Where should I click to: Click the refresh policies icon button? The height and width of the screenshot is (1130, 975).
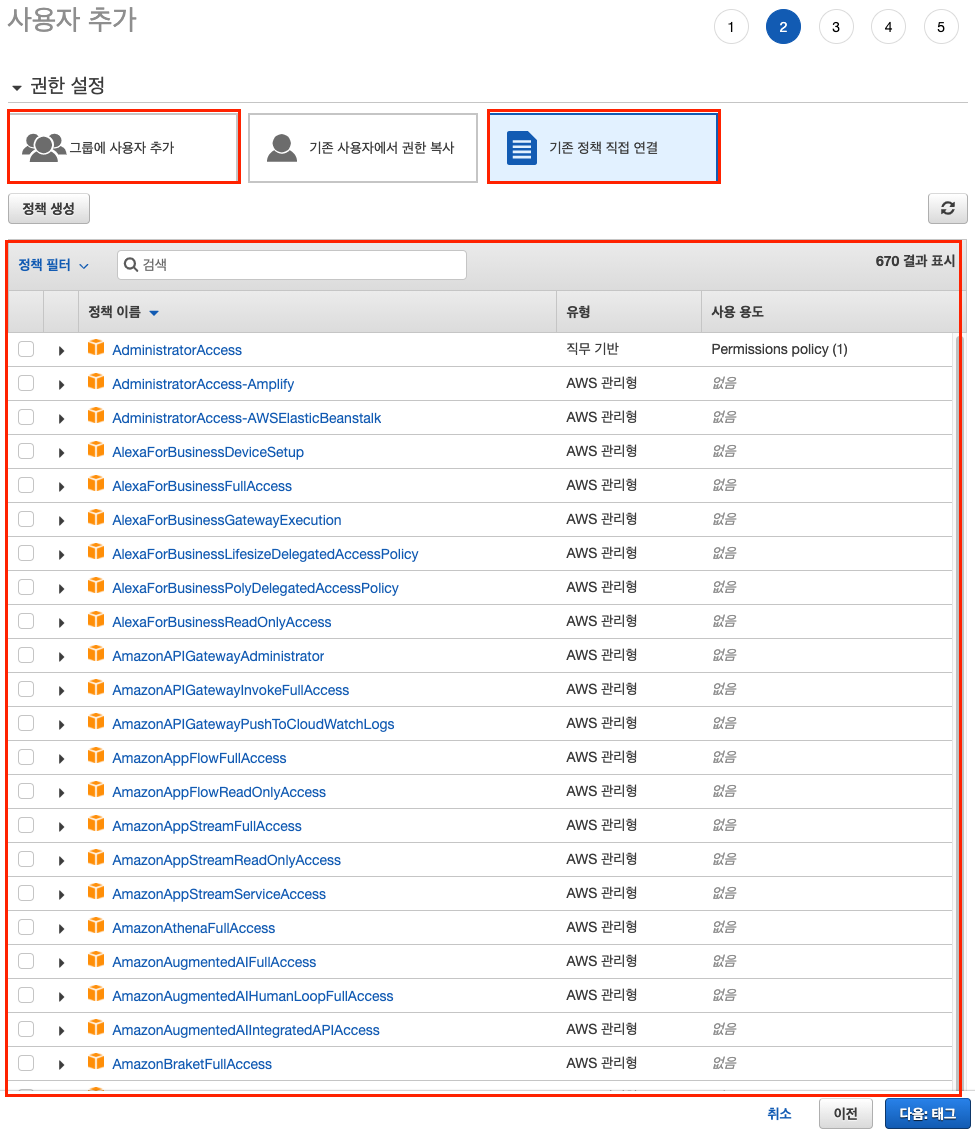coord(947,208)
